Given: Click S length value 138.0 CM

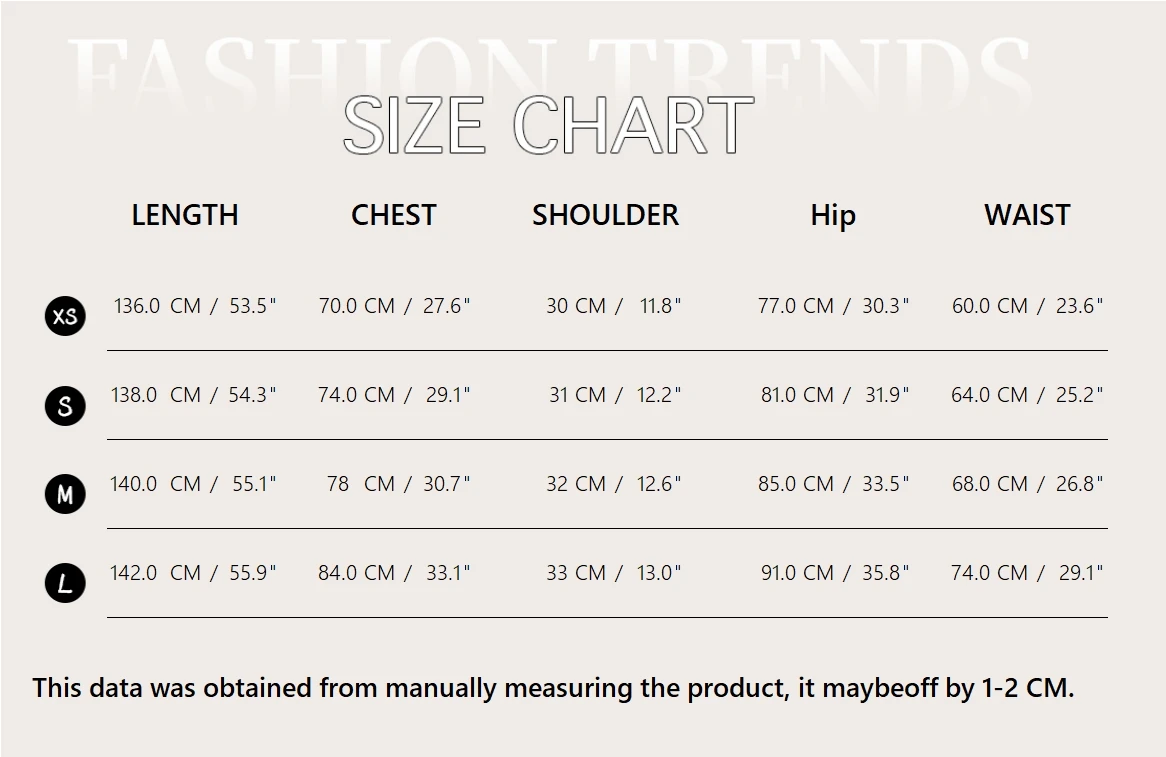Looking at the screenshot, I should click(x=155, y=395).
